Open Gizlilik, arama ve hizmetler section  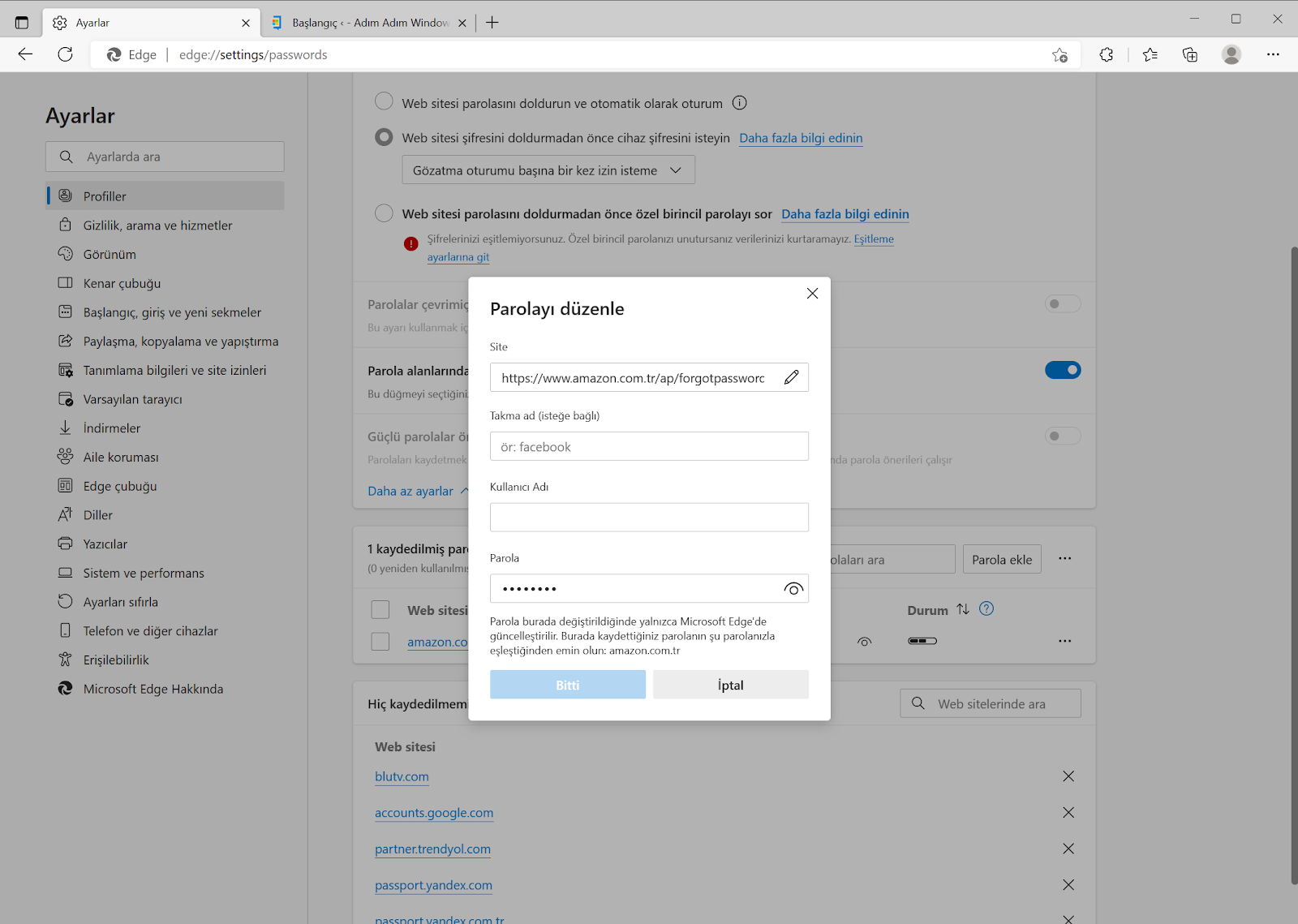click(x=165, y=226)
